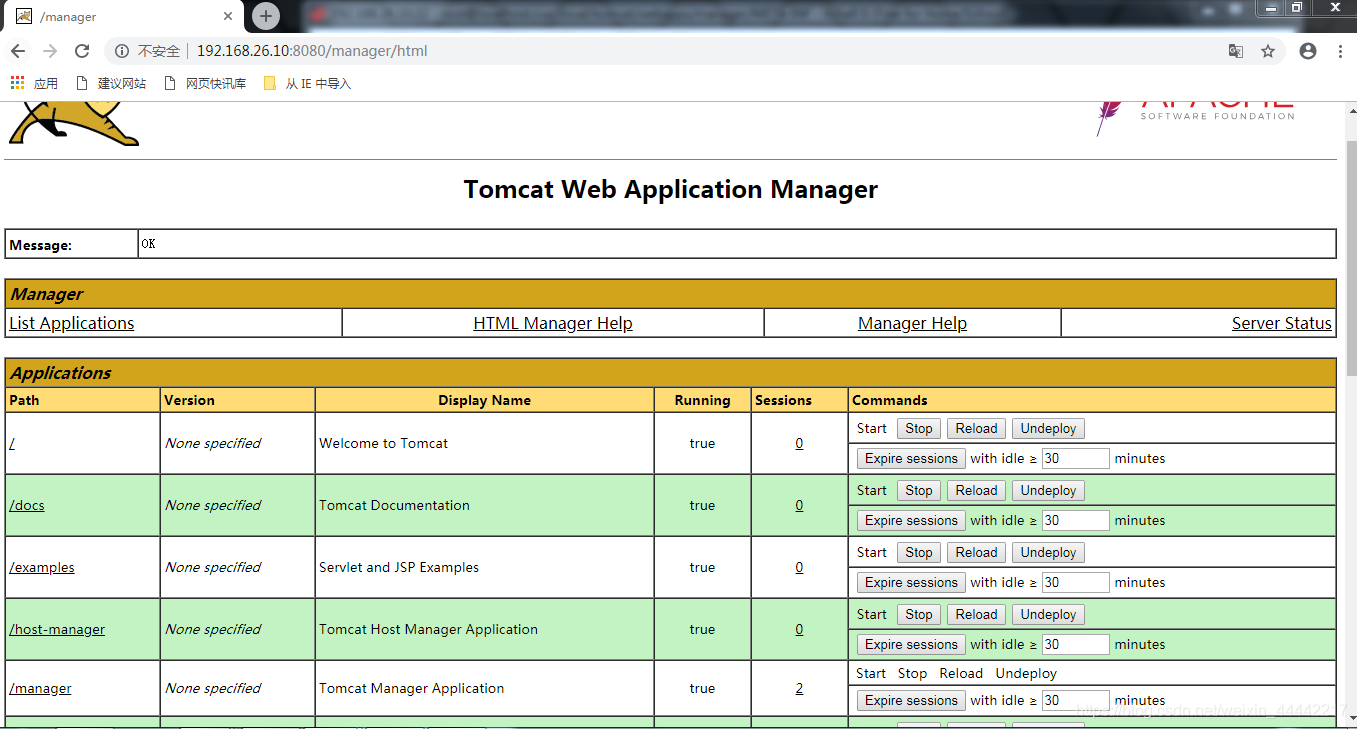The height and width of the screenshot is (729, 1357).
Task: Expire sessions for /manager application
Action: [x=911, y=700]
